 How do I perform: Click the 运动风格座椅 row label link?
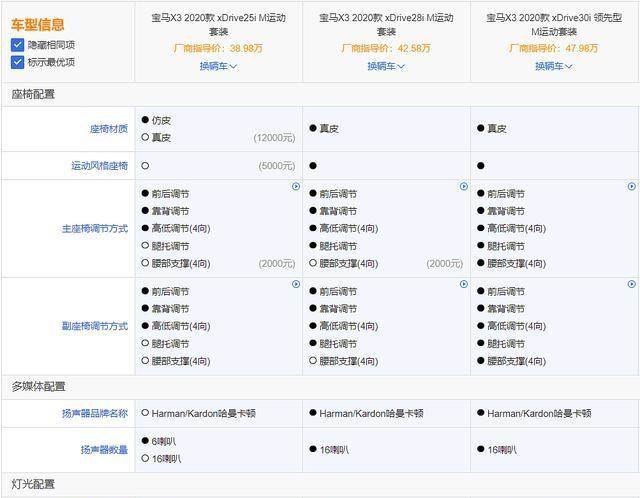100,166
